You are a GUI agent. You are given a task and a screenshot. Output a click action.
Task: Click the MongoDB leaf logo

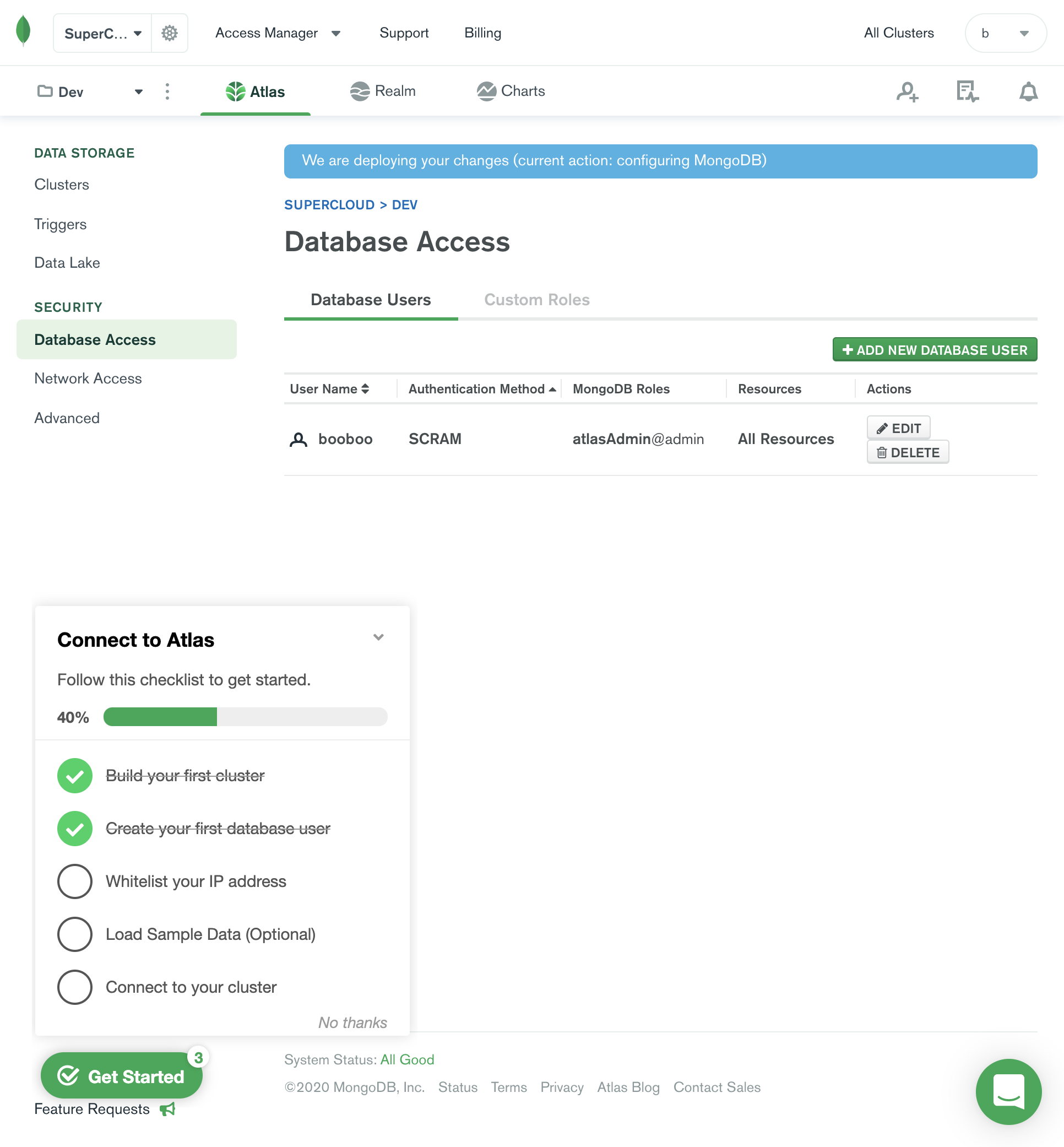pyautogui.click(x=23, y=31)
